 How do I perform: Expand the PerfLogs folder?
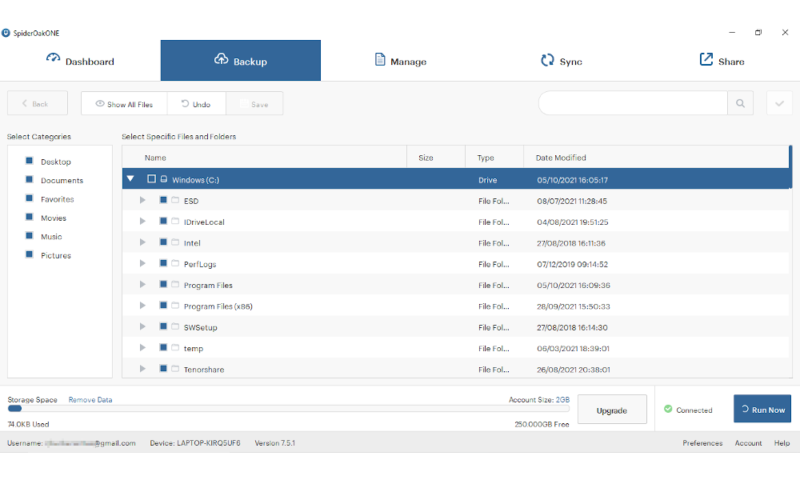[x=142, y=264]
